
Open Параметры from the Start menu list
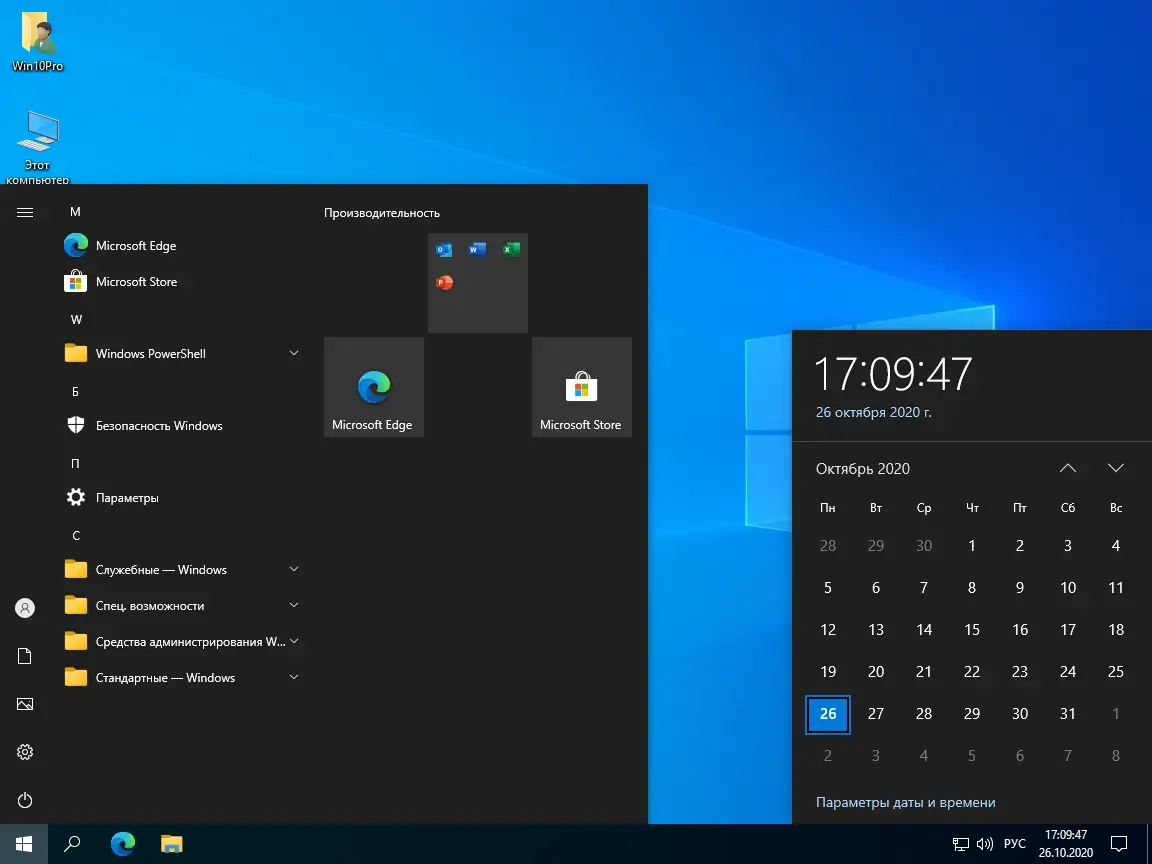pyautogui.click(x=126, y=497)
